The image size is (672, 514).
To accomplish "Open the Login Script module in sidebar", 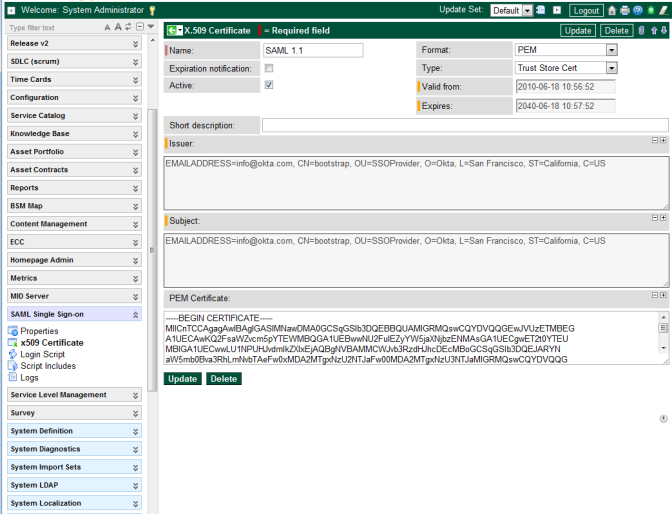I will (x=42, y=354).
